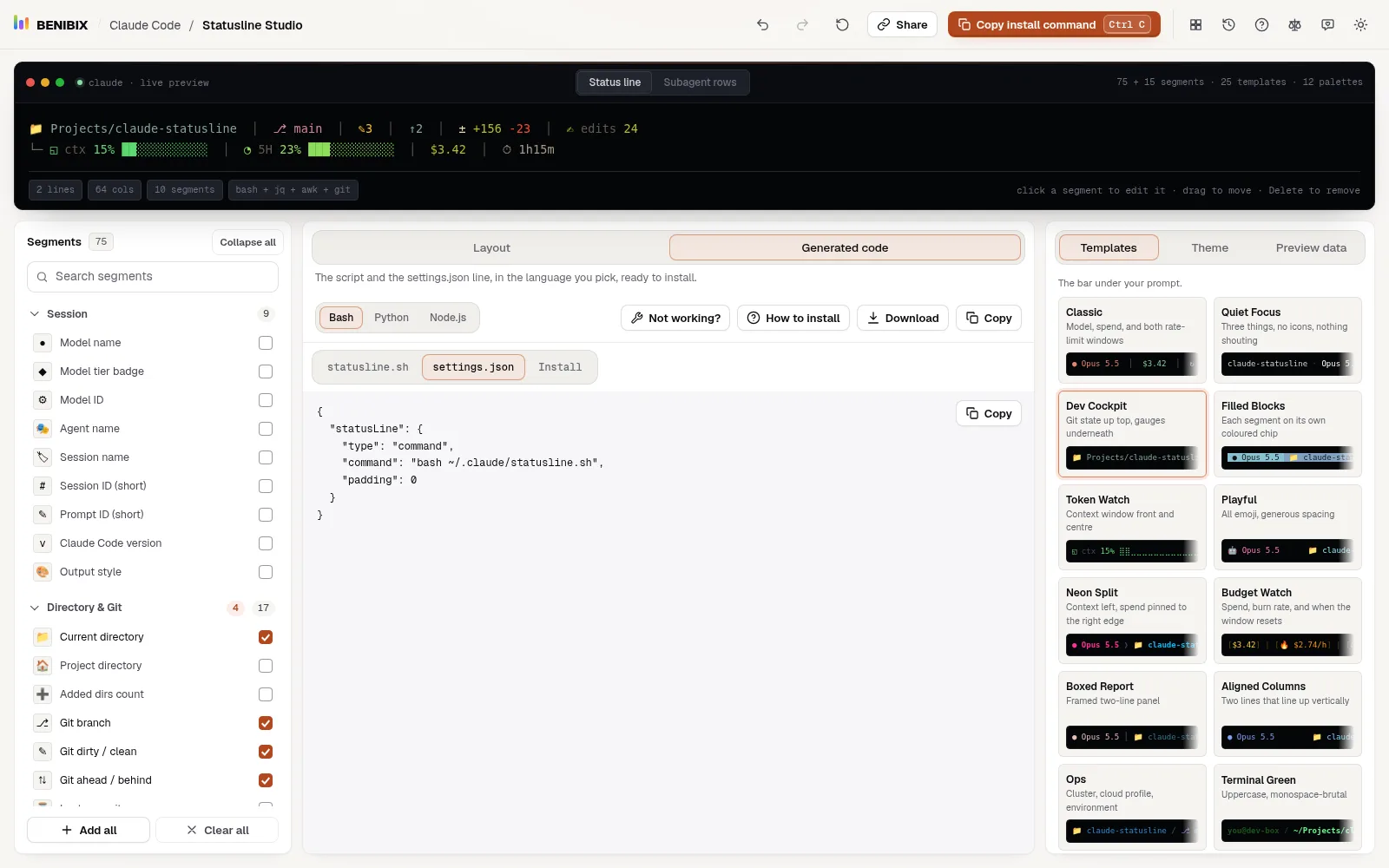Click the reset circular arrow icon
The image size is (1389, 868).
click(842, 25)
